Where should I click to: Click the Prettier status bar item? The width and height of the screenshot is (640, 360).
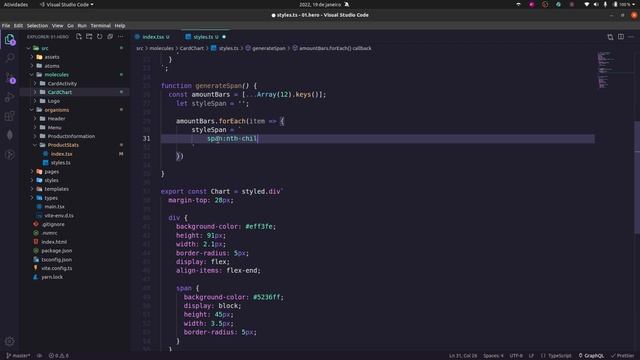tap(622, 356)
